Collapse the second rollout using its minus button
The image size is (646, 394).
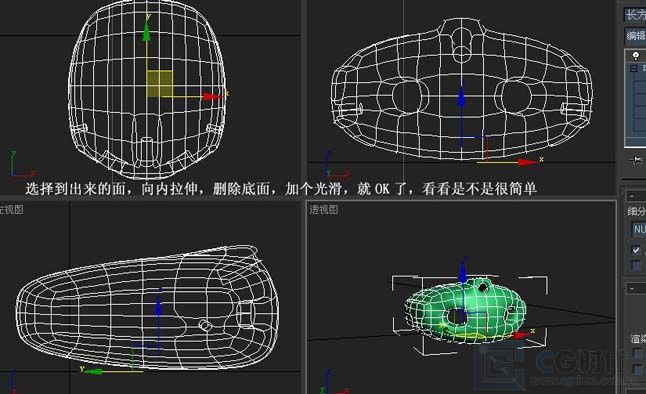coord(632,288)
